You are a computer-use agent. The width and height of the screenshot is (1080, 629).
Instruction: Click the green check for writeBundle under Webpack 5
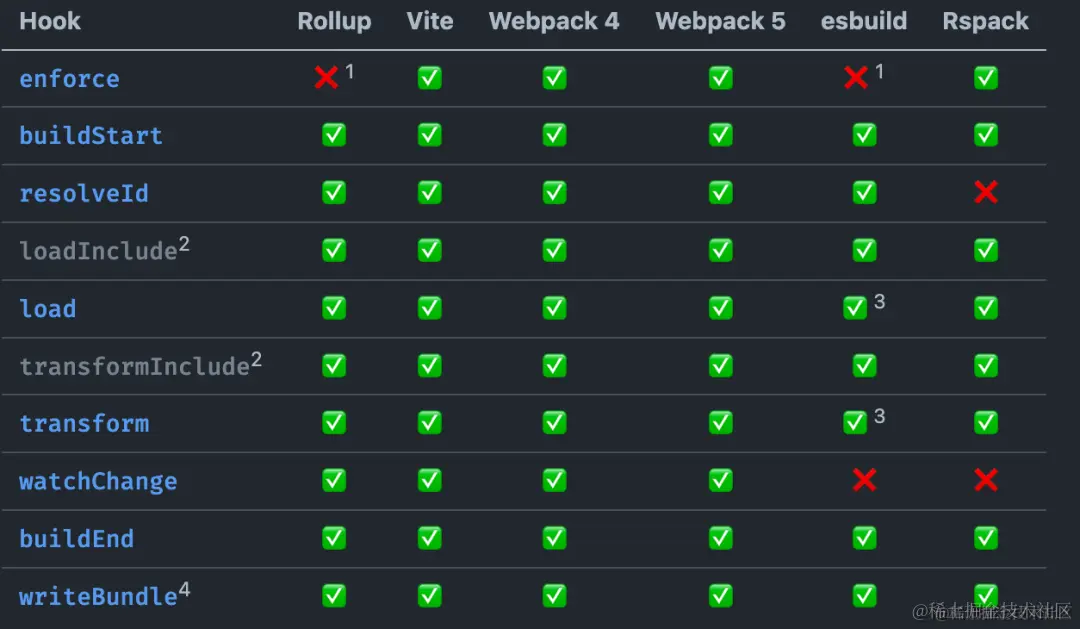721,595
